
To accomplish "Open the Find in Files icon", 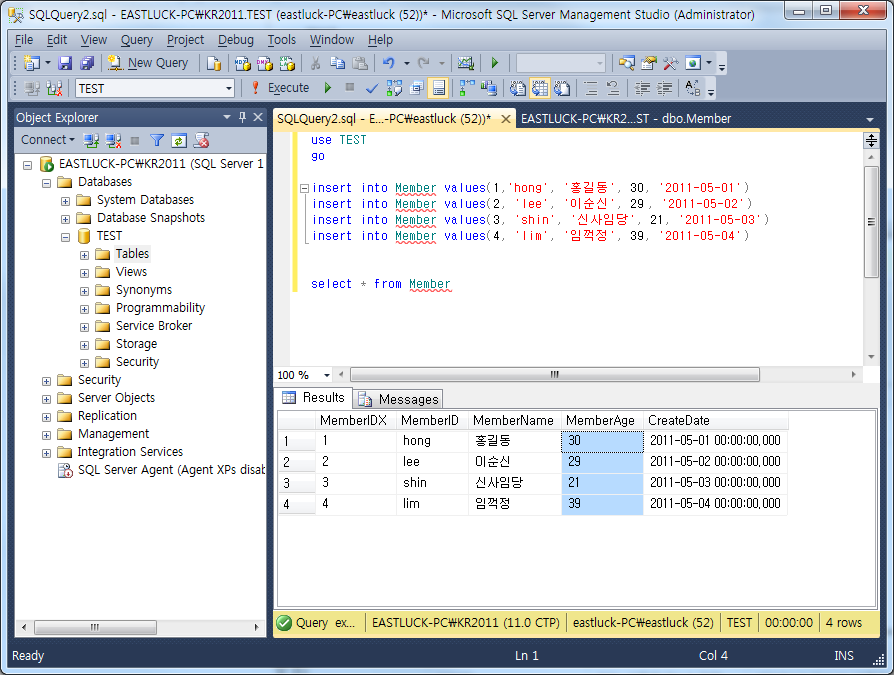I will pos(627,63).
